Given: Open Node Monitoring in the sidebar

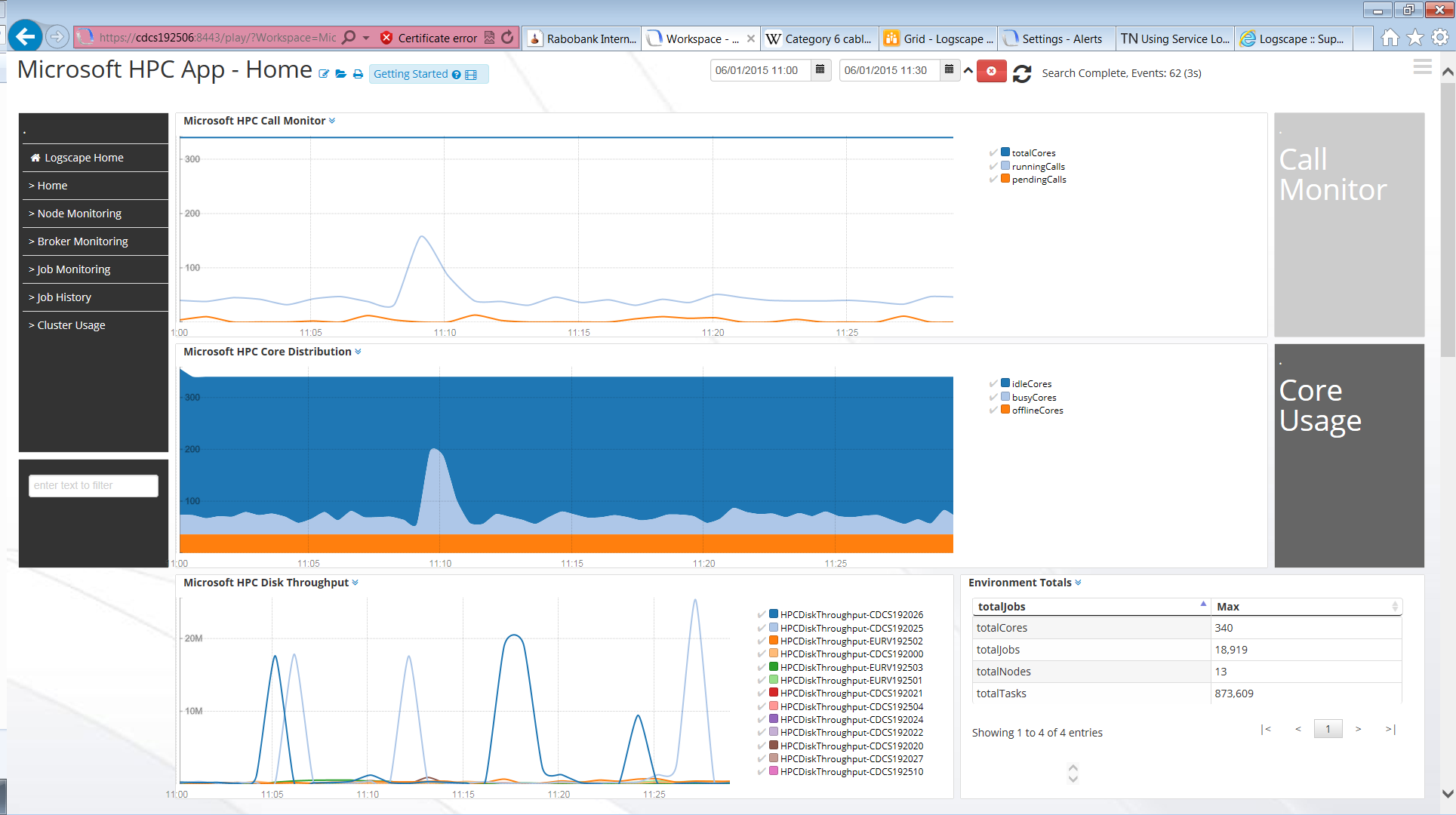Looking at the screenshot, I should pos(78,214).
